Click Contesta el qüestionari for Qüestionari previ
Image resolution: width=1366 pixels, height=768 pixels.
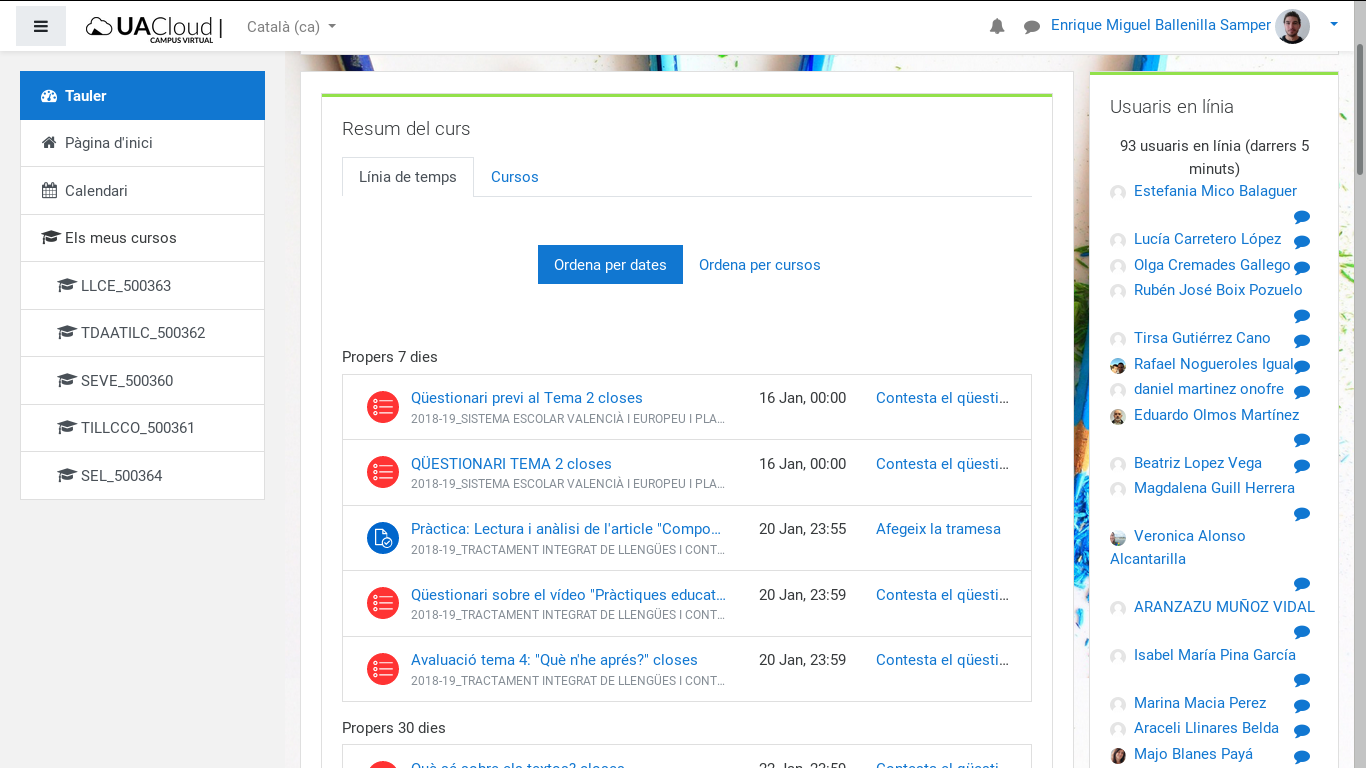[x=942, y=398]
